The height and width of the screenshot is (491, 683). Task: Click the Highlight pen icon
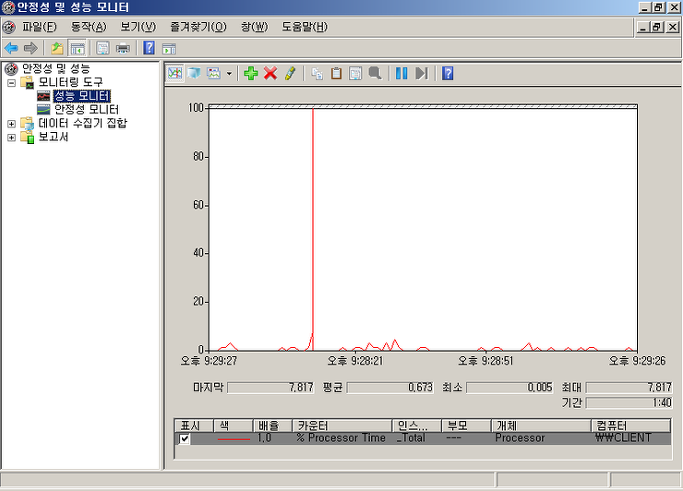[290, 73]
